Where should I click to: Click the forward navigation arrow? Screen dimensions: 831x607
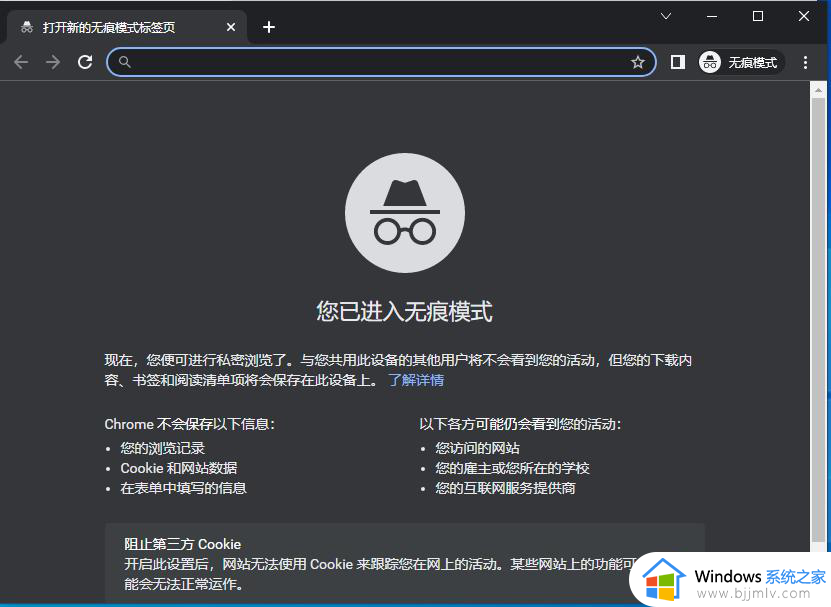tap(53, 62)
